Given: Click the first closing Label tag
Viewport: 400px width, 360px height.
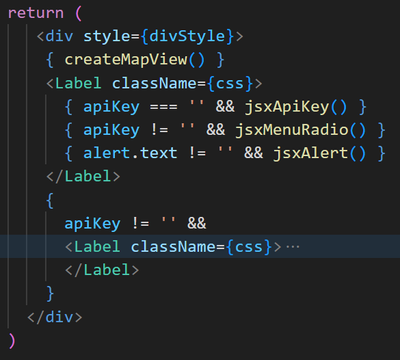Looking at the screenshot, I should pos(83,176).
